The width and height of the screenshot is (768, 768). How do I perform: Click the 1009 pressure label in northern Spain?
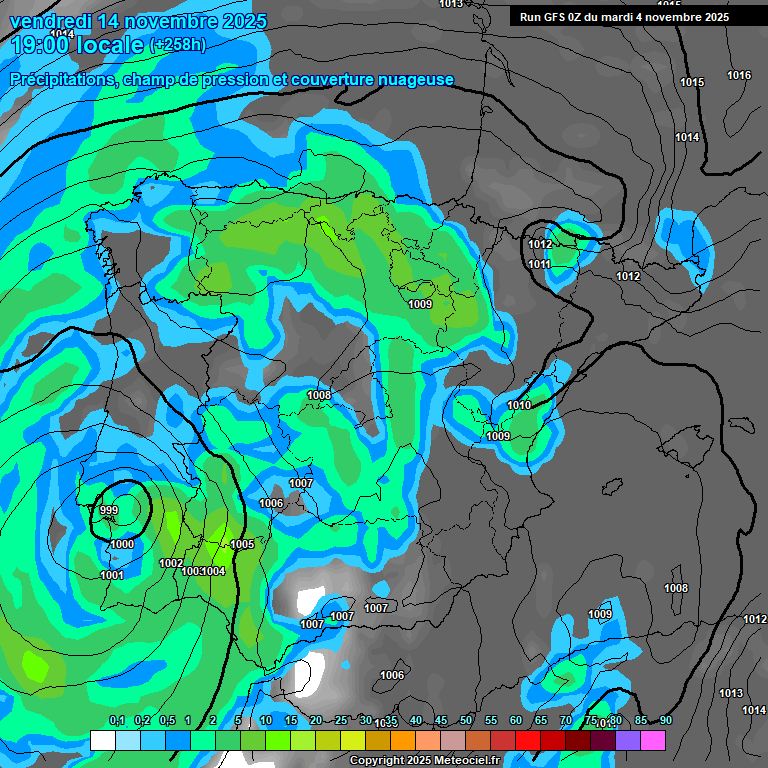(420, 304)
